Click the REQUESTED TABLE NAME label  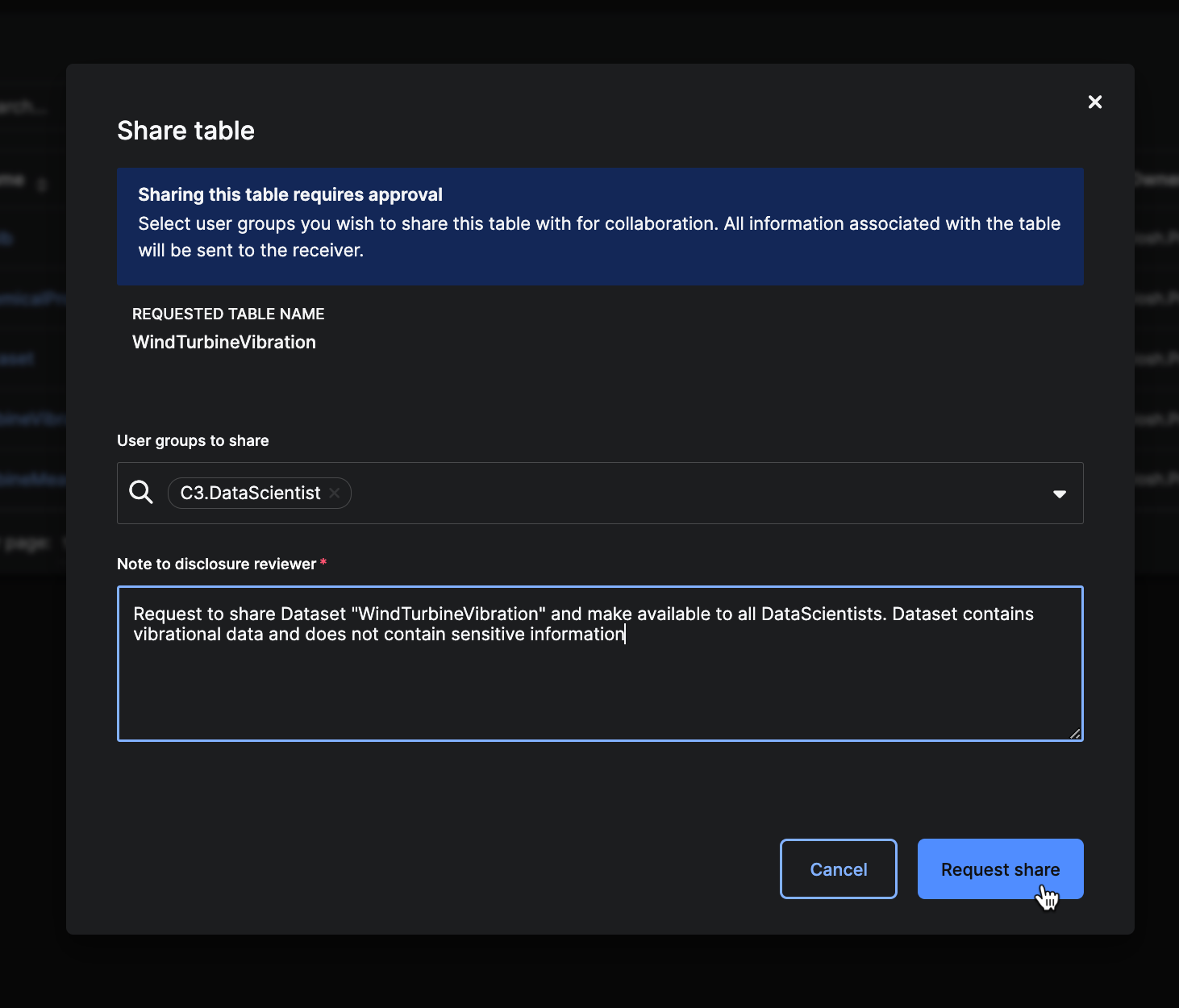click(228, 314)
